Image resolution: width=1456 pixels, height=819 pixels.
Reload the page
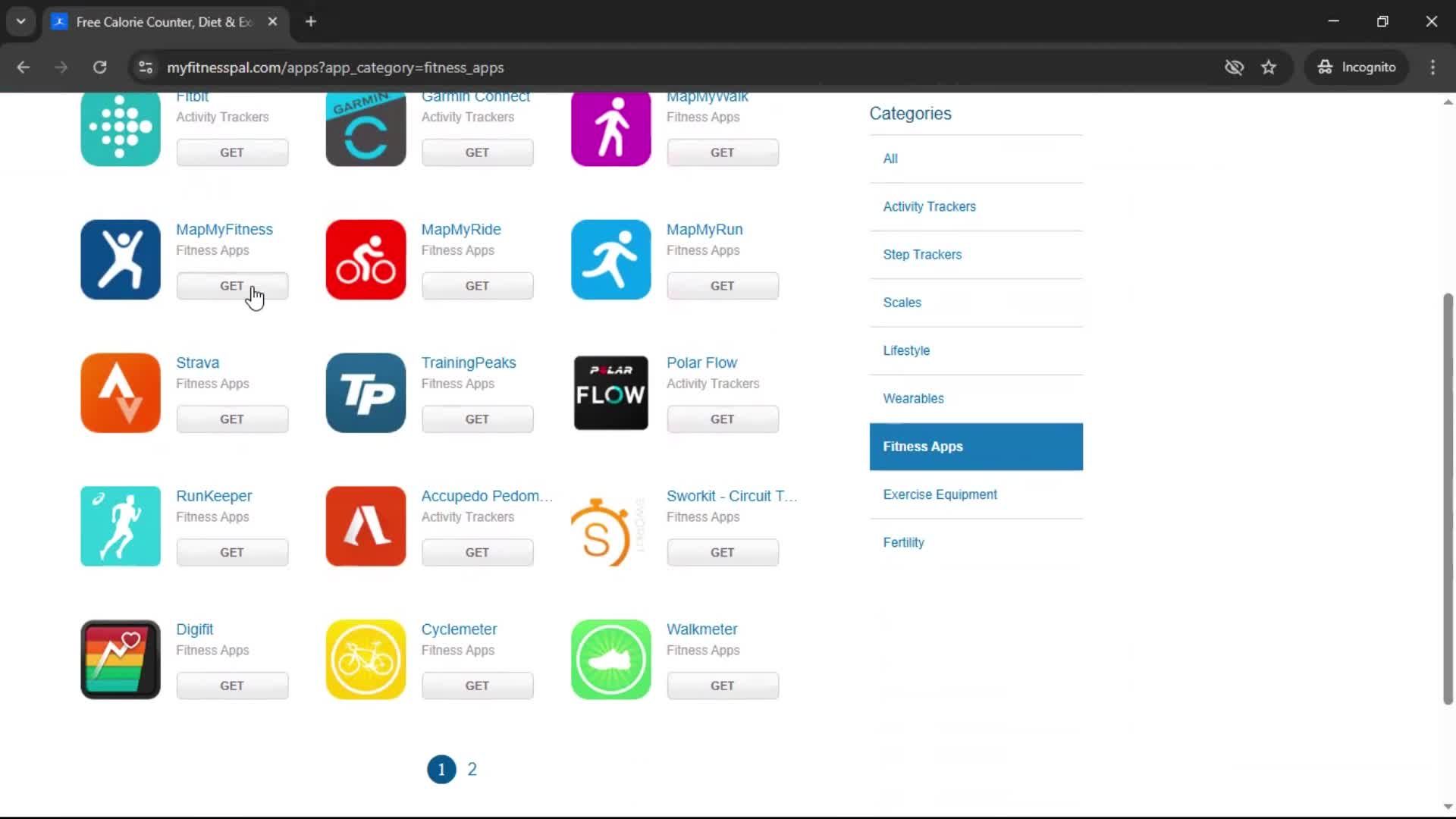[99, 67]
